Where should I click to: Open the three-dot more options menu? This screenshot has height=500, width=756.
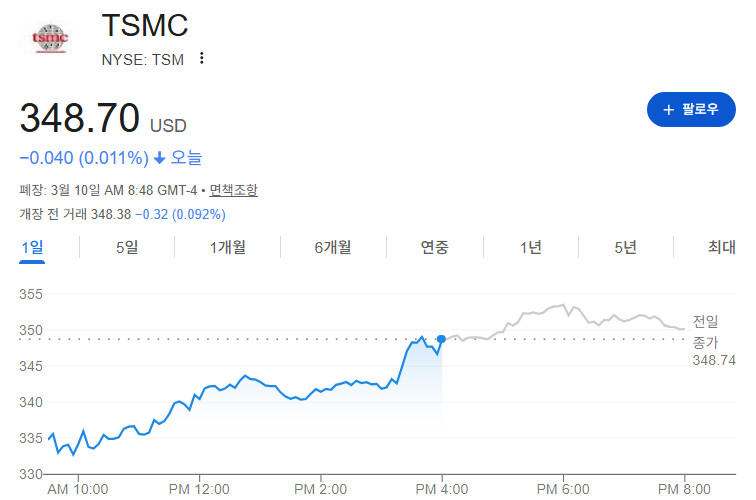pyautogui.click(x=202, y=58)
